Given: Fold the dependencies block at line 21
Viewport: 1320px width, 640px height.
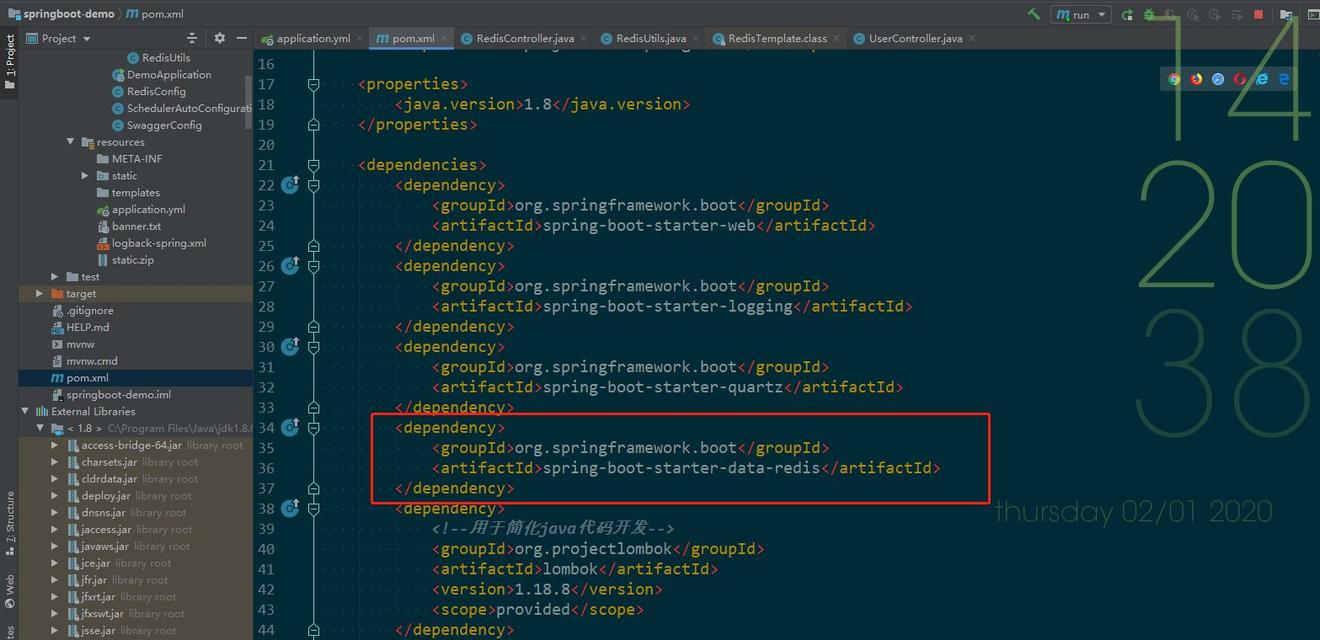Looking at the screenshot, I should click(313, 165).
